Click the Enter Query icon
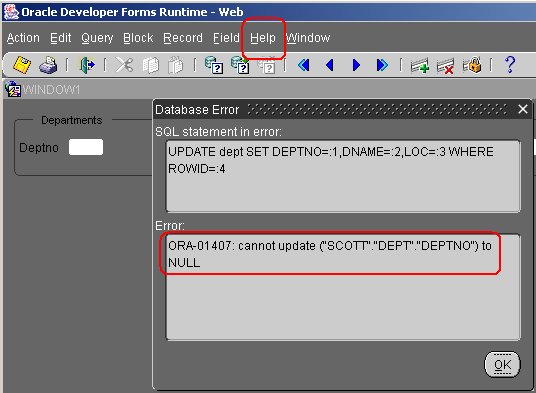 214,65
